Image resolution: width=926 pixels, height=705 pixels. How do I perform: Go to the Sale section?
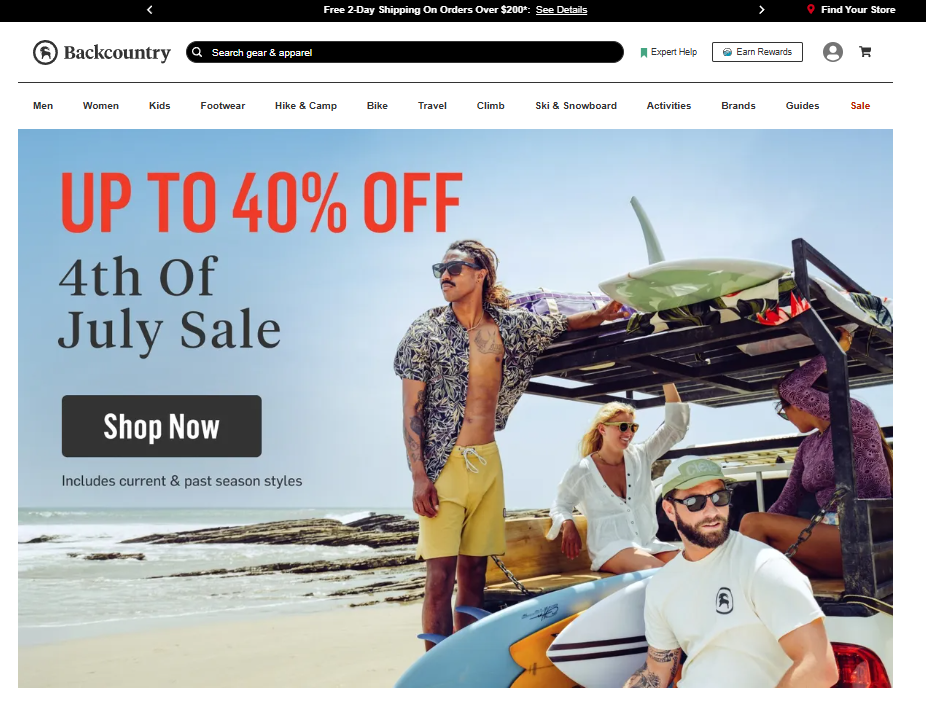tap(860, 106)
